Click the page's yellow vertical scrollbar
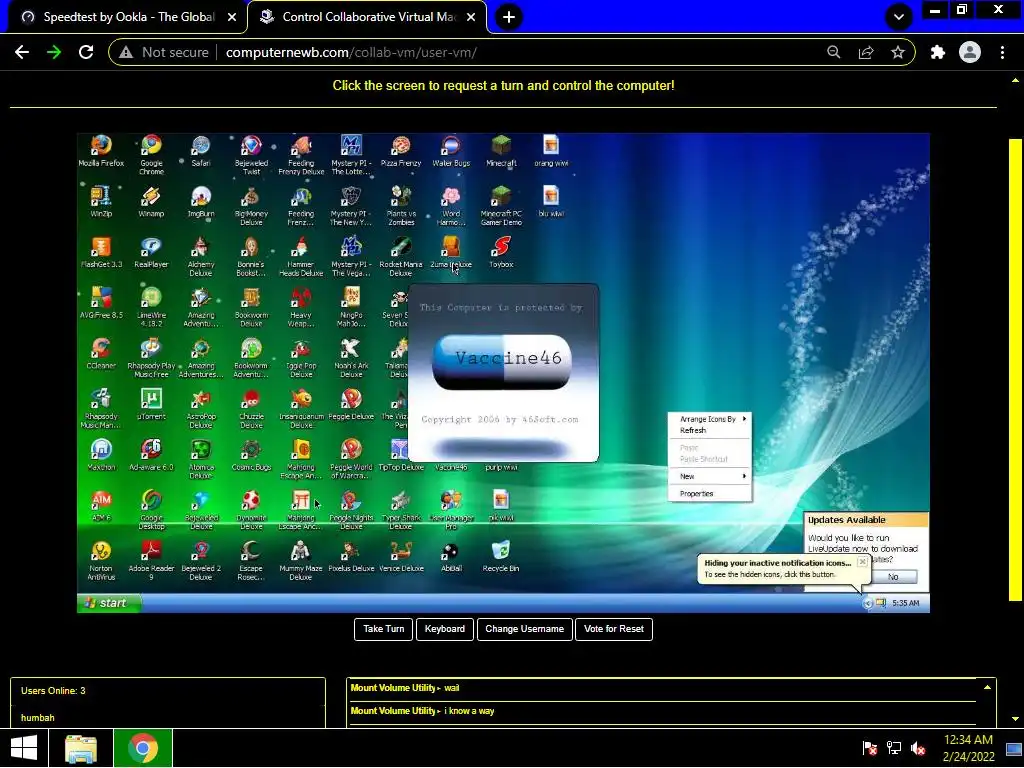Screen dimensions: 1024x768 1015,370
